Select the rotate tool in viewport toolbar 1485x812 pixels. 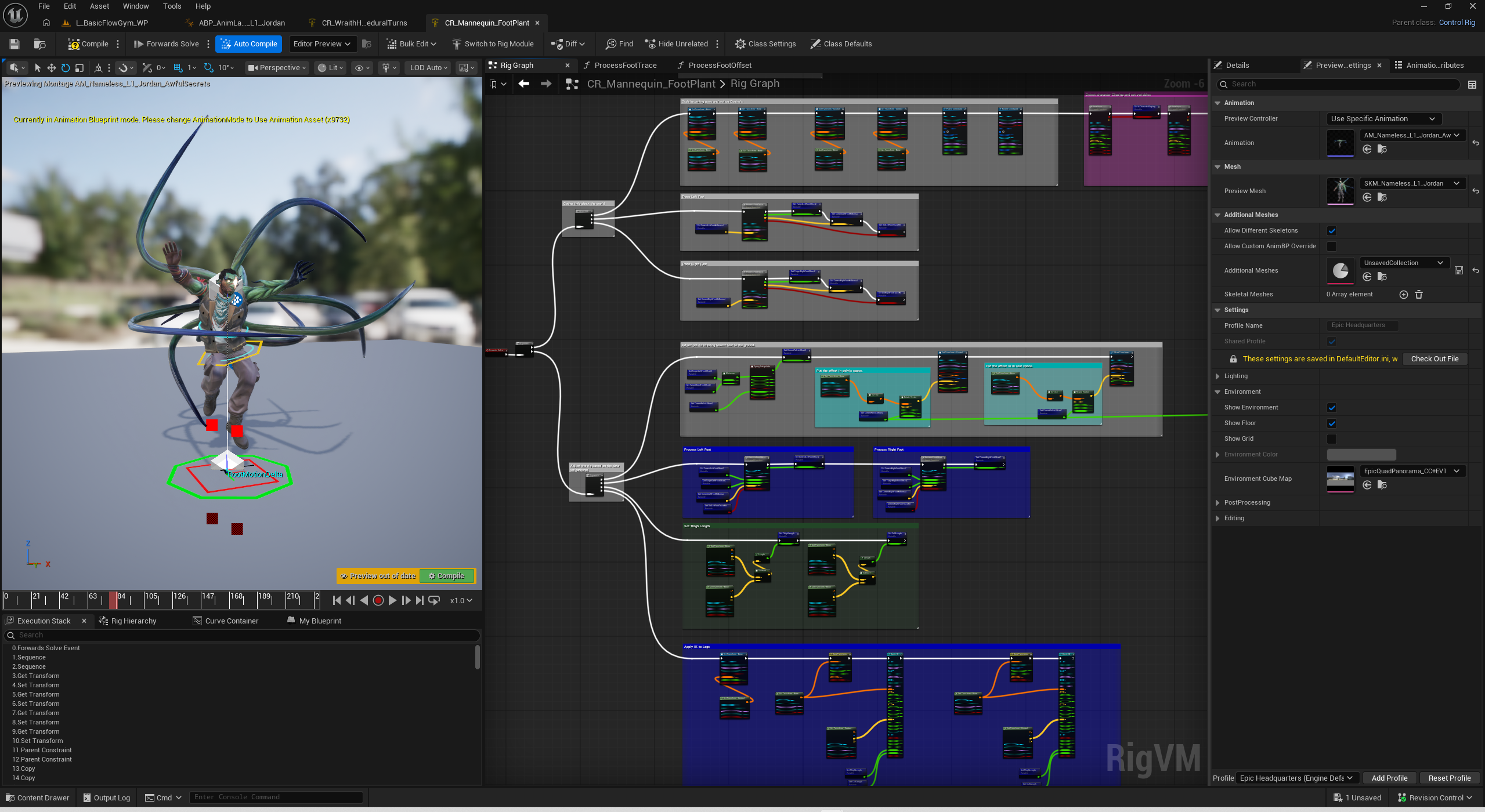(66, 68)
